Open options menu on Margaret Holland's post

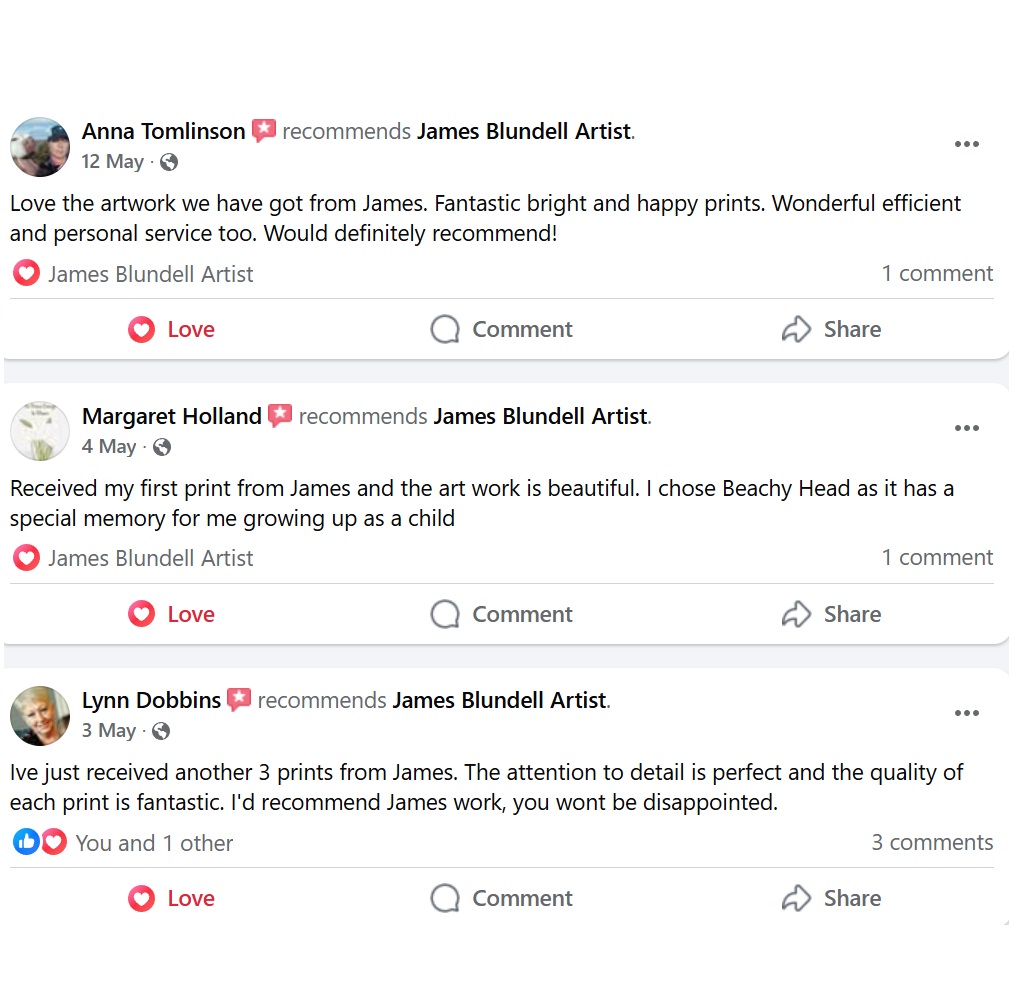coord(966,428)
